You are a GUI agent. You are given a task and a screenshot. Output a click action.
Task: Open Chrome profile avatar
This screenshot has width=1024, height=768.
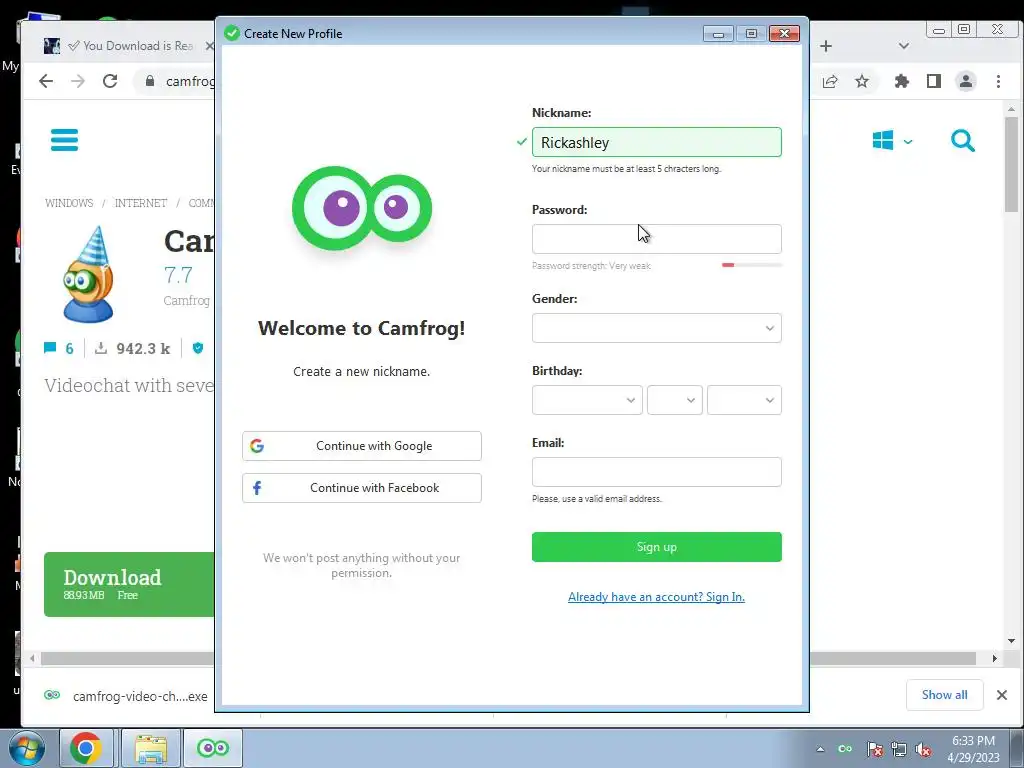(x=966, y=81)
